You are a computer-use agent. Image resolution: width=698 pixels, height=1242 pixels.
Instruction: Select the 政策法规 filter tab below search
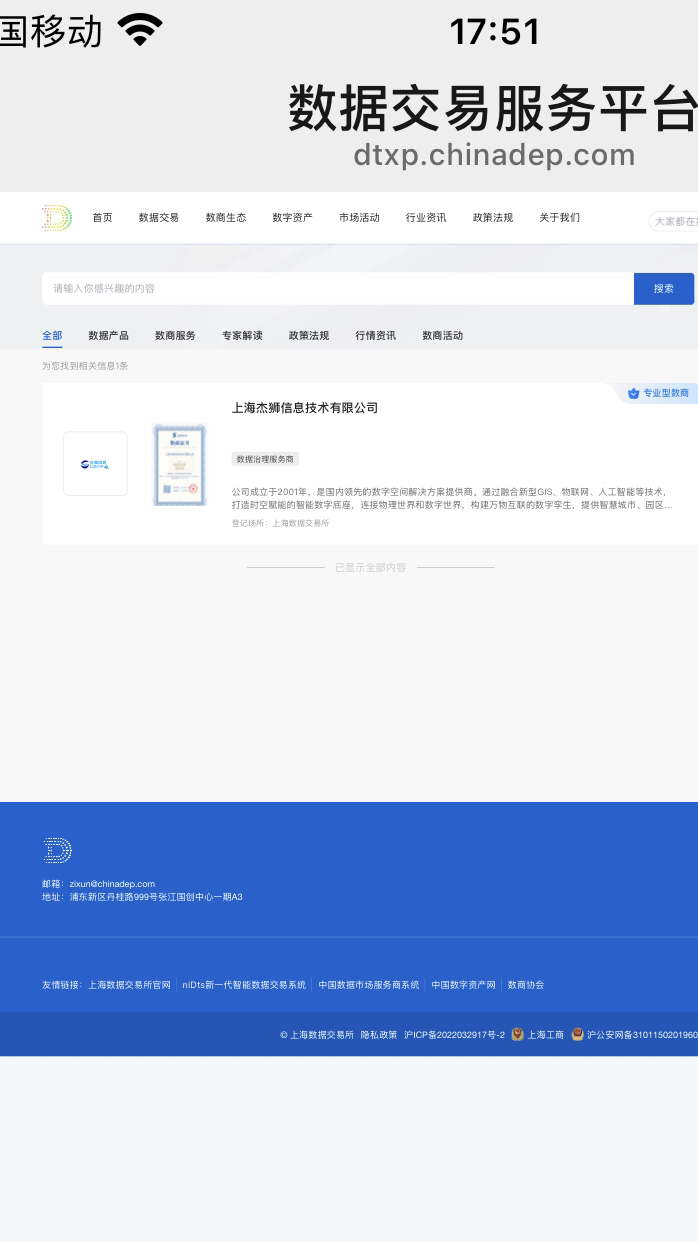click(x=309, y=336)
